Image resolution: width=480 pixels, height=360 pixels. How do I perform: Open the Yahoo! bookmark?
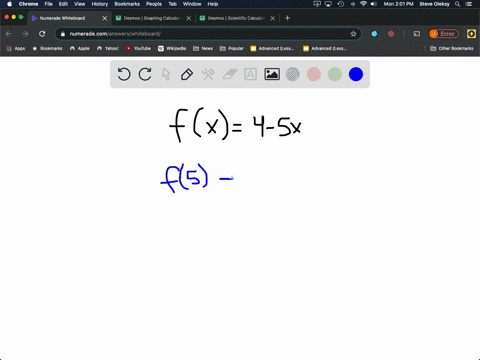coord(108,48)
